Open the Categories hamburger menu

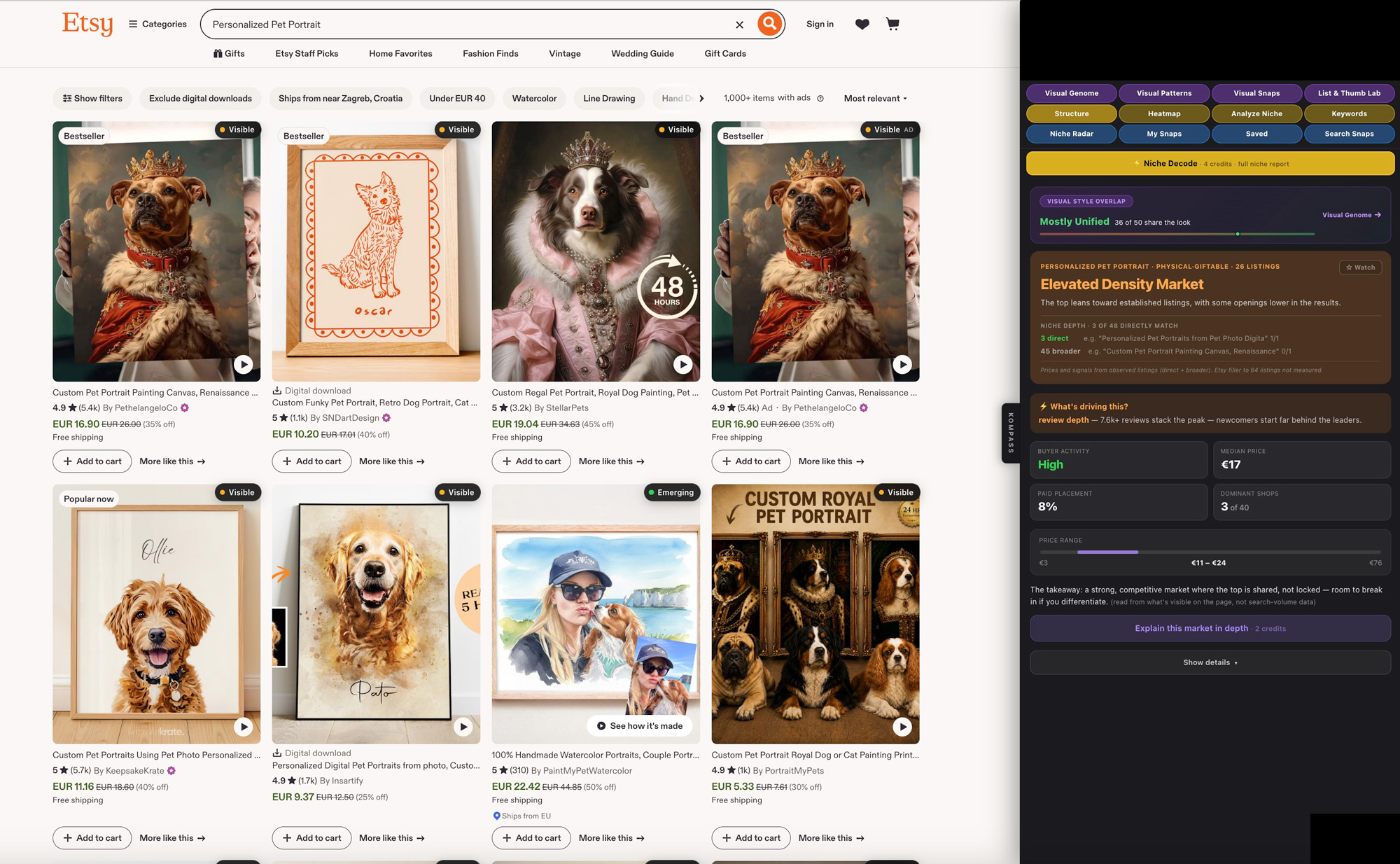coord(157,24)
